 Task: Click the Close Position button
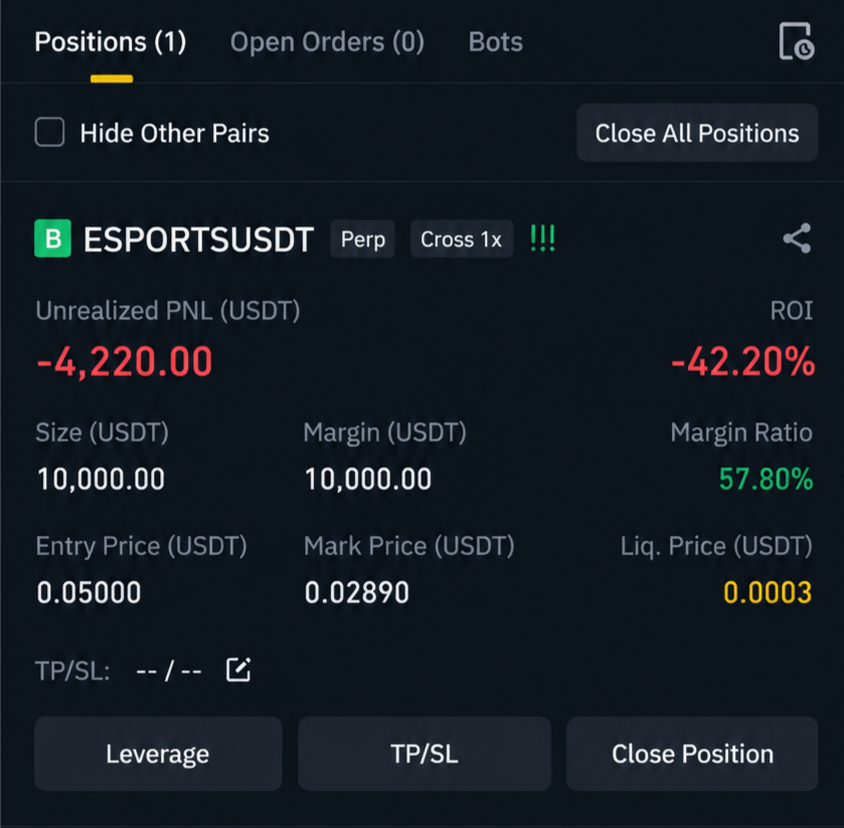click(692, 753)
